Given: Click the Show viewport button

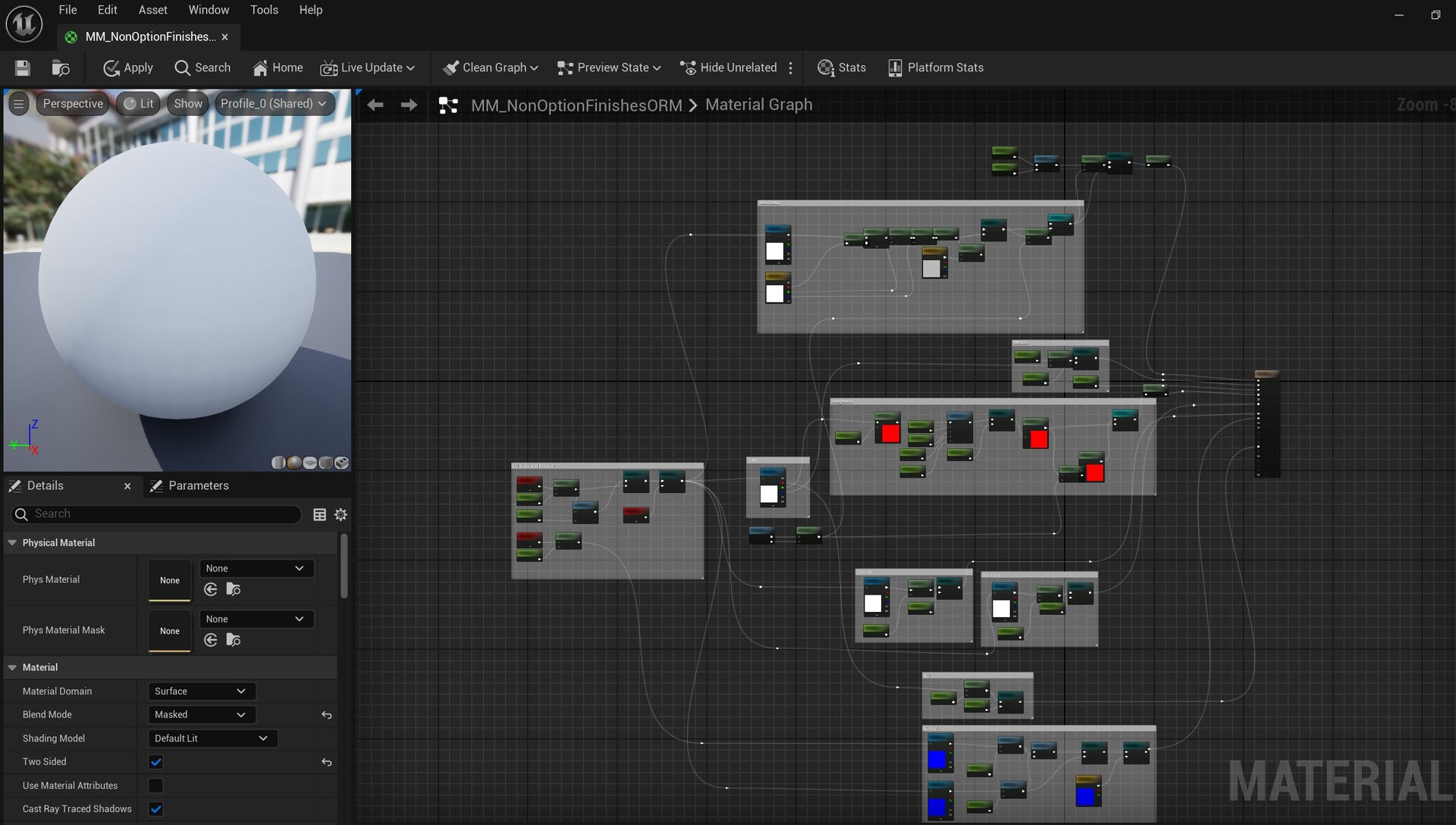Looking at the screenshot, I should [x=188, y=104].
